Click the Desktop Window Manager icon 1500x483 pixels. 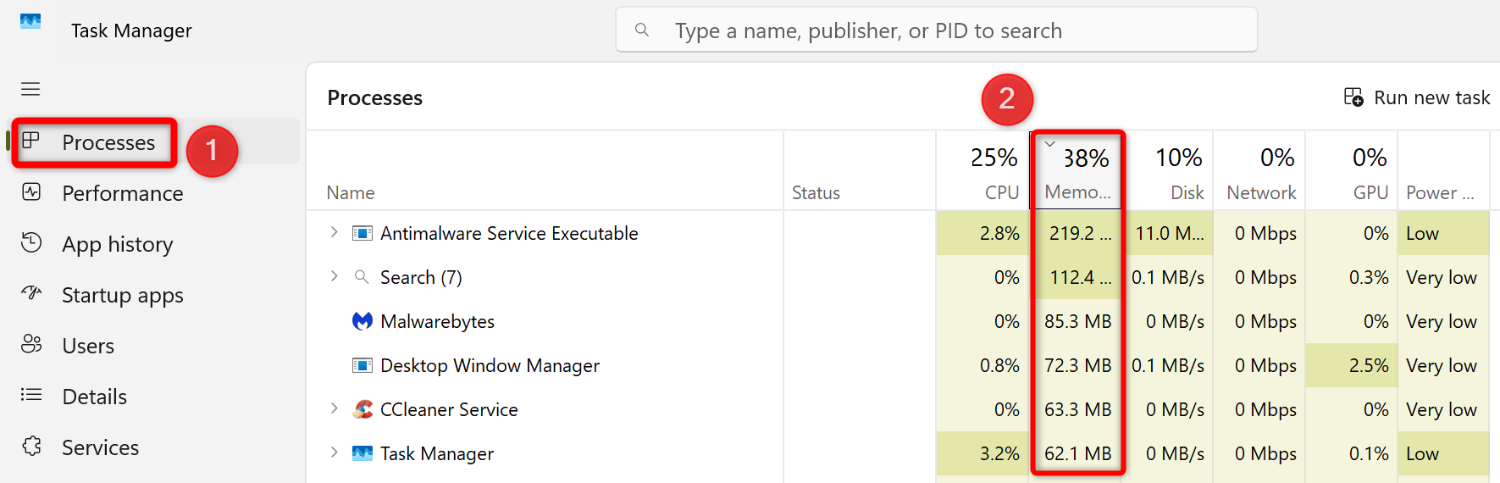[x=362, y=365]
